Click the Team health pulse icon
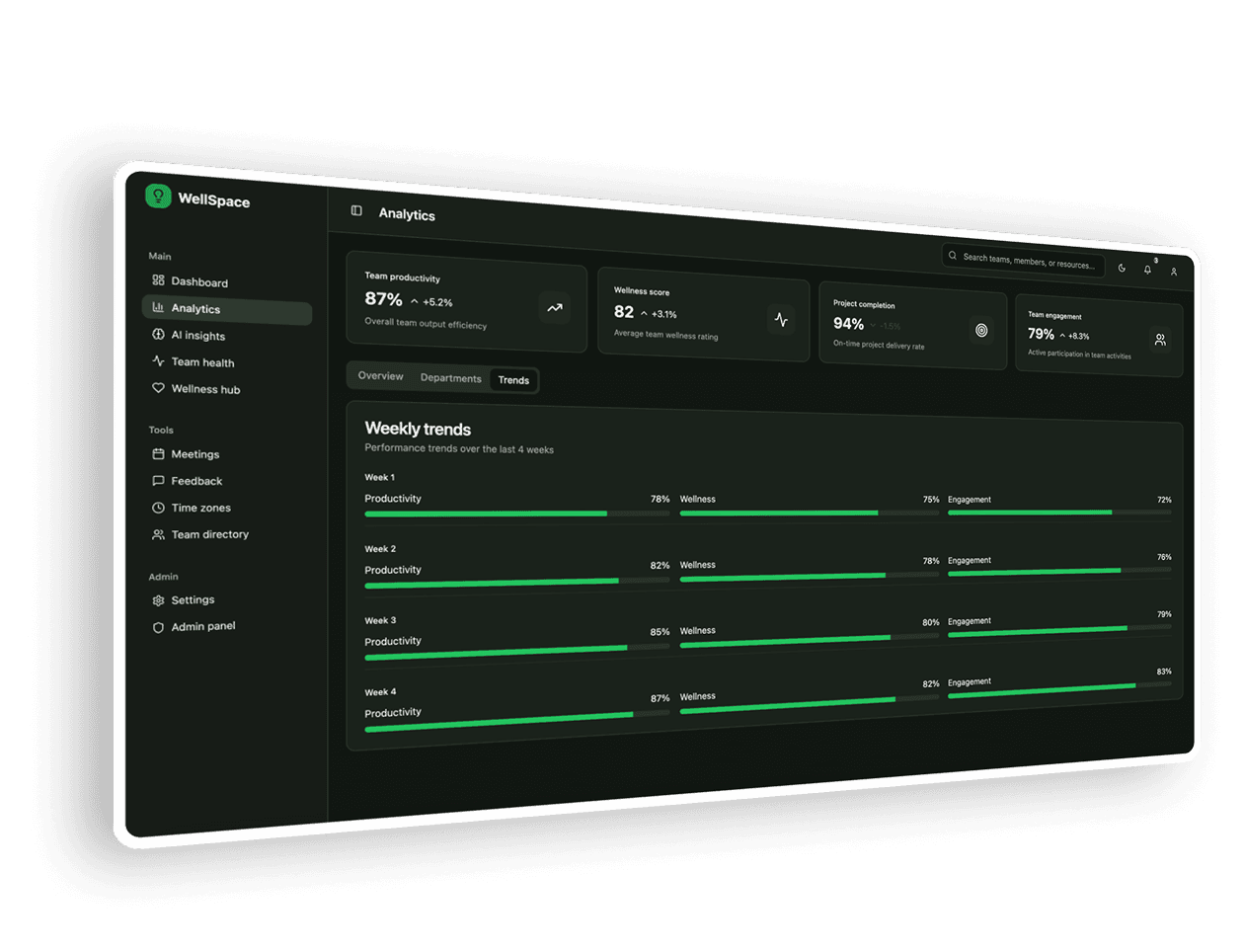Viewport: 1244px width, 952px height. (158, 360)
